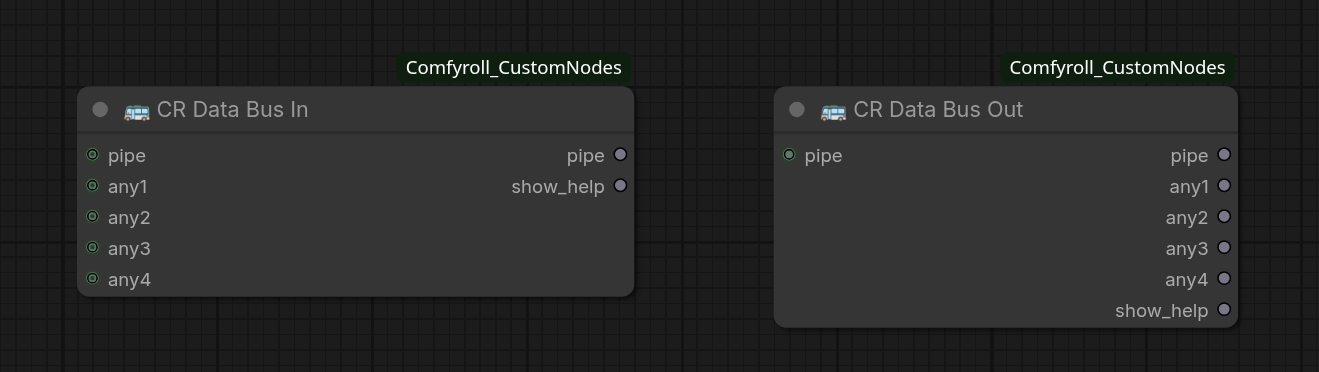
Task: Click the any4 input label on Data Bus In
Action: pos(129,280)
